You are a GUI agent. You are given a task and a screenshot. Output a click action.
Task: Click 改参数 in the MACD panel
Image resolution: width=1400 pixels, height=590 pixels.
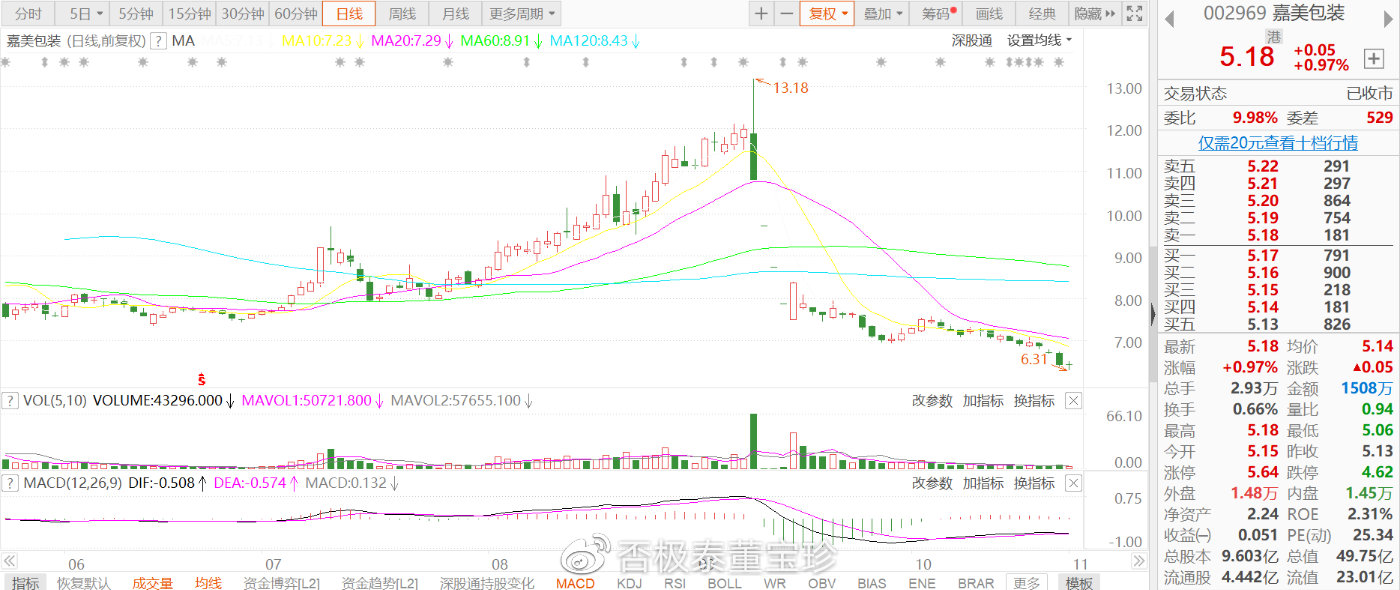click(931, 483)
